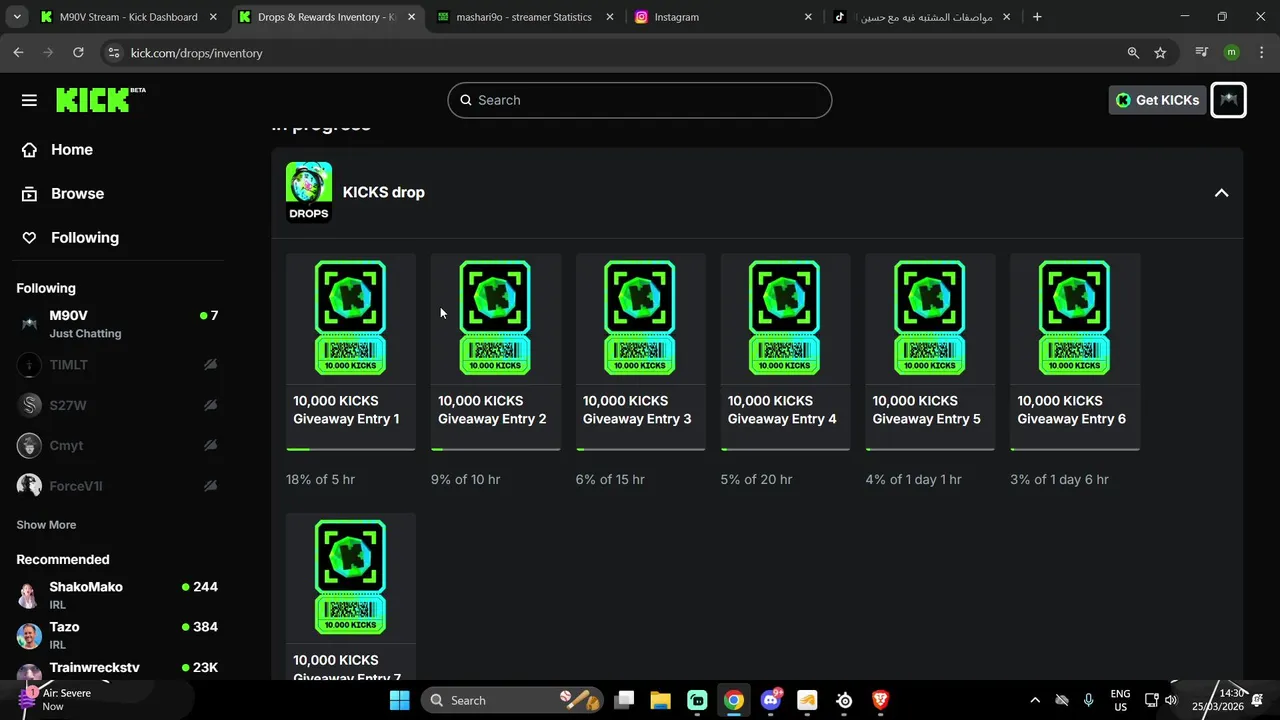Open Chrome profile button
Image resolution: width=1280 pixels, height=720 pixels.
[x=1232, y=53]
